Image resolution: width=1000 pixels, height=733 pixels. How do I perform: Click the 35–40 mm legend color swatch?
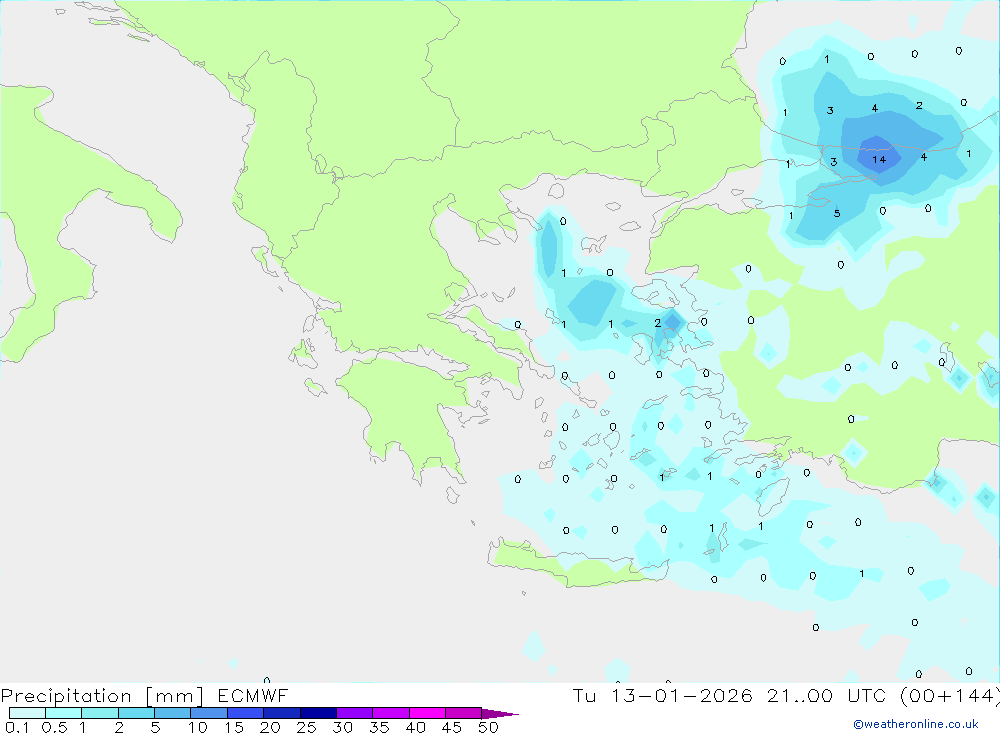(391, 713)
